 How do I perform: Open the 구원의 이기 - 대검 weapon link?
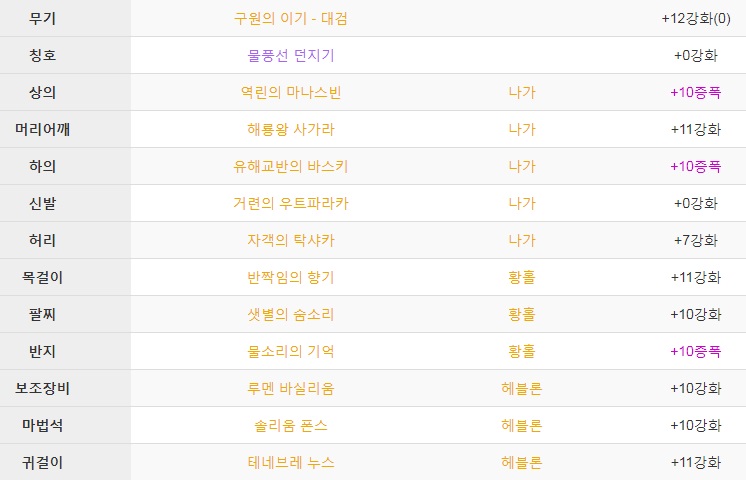[290, 19]
